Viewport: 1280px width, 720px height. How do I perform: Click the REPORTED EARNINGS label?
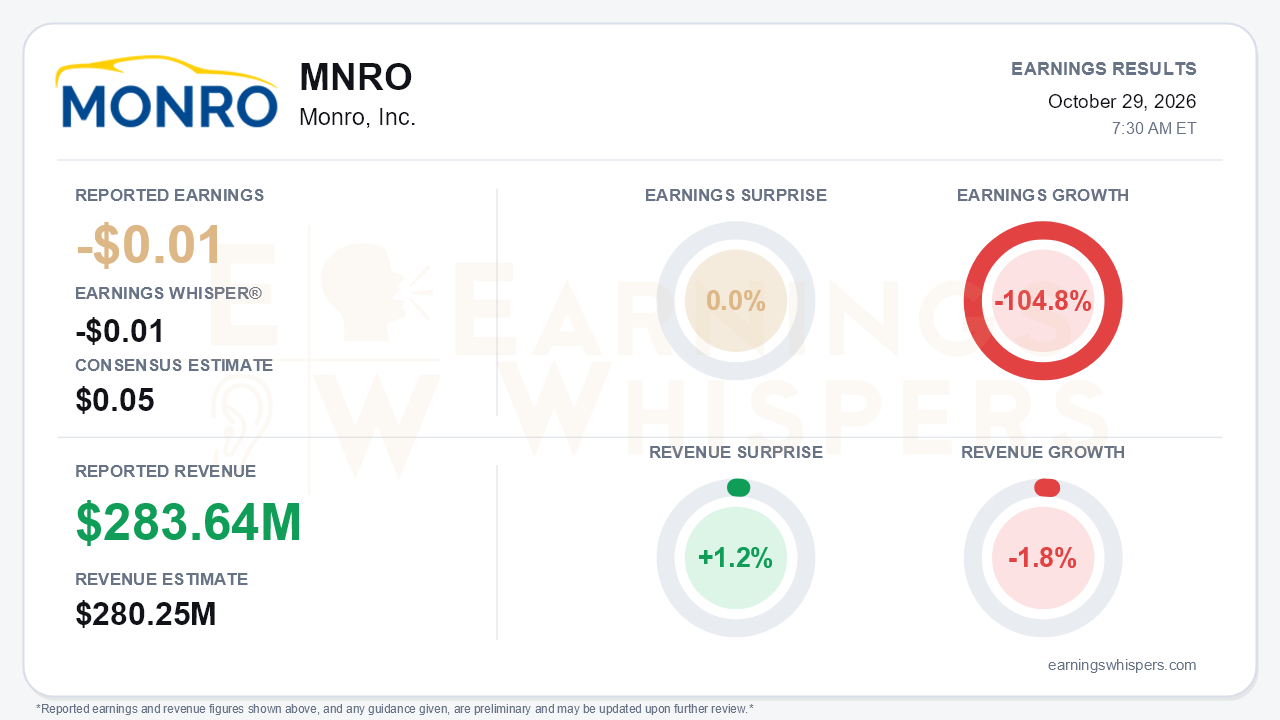170,195
